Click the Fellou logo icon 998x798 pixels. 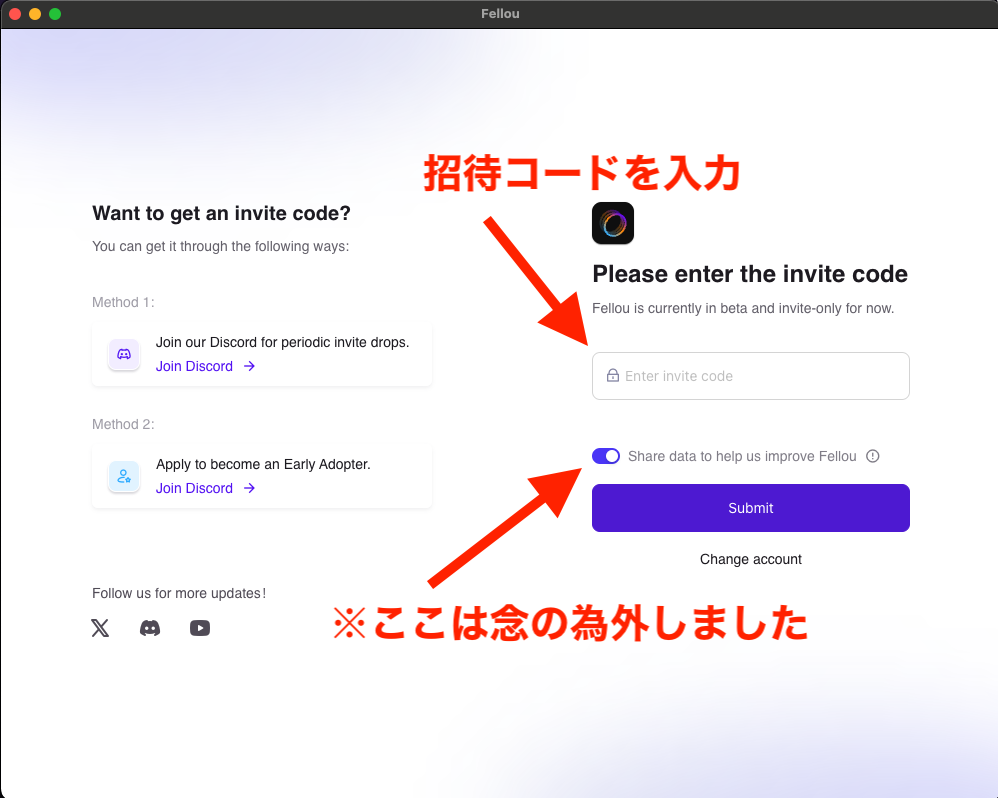(x=613, y=223)
